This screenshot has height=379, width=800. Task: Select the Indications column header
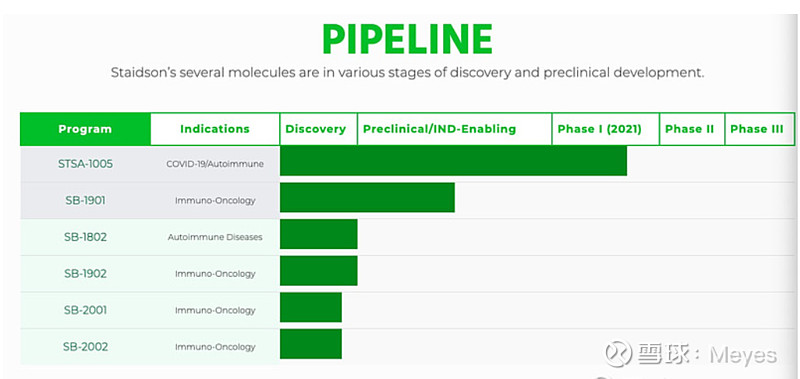click(215, 129)
